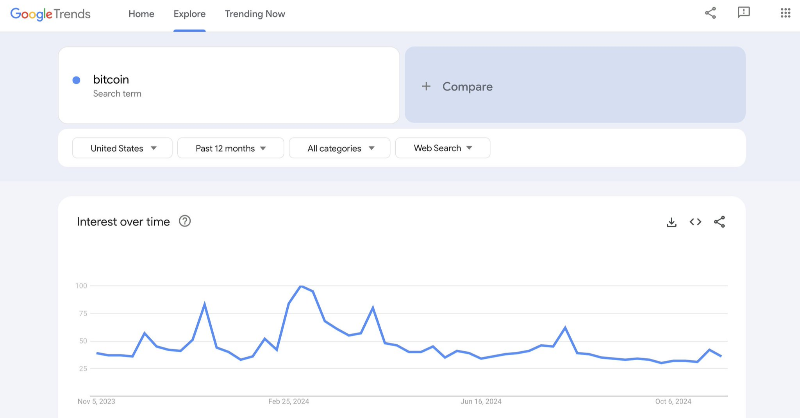Click the Jun 16, 2024 axis label
Viewport: 800px width, 418px height.
tap(481, 402)
